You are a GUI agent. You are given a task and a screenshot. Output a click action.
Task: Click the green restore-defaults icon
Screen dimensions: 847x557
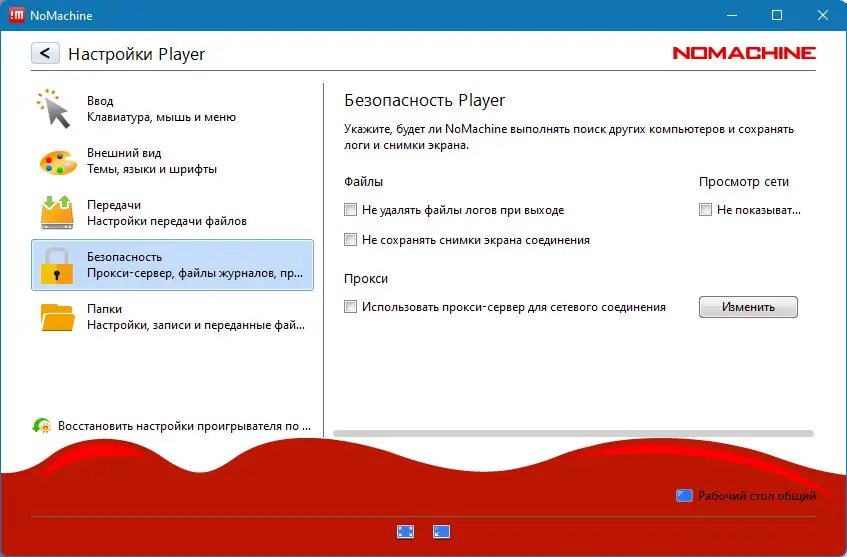42,426
